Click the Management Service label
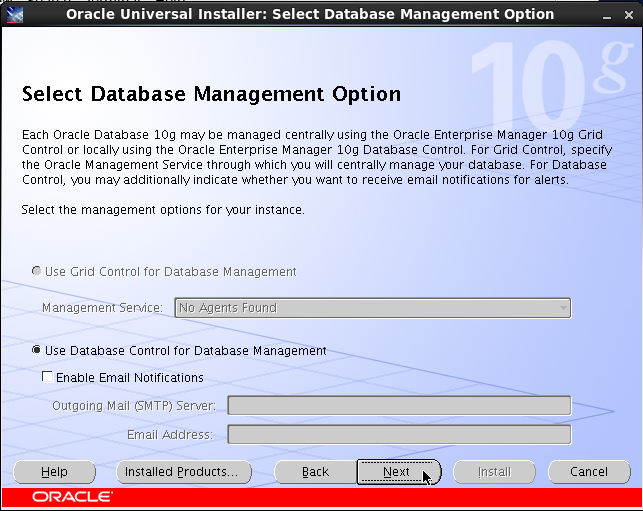This screenshot has height=511, width=643. (x=103, y=308)
